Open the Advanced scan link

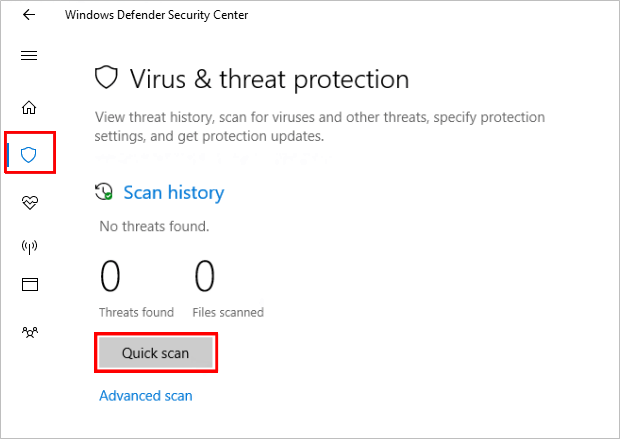click(x=145, y=396)
